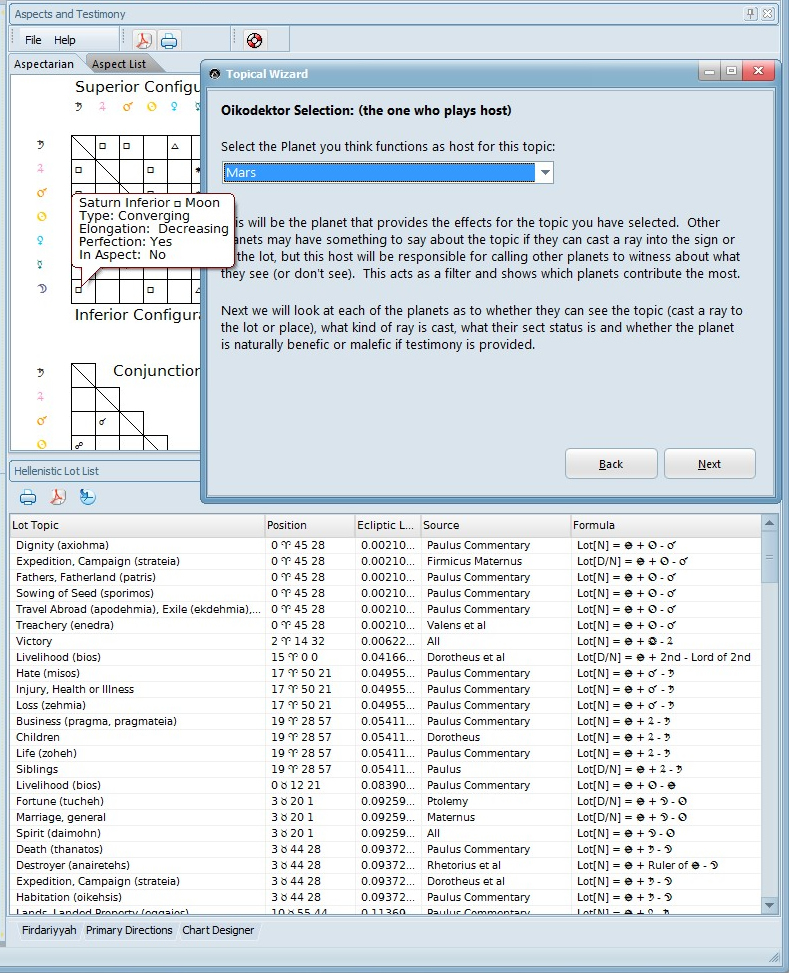Switch to the Aspect List tab
Viewport: 789px width, 973px height.
click(119, 64)
